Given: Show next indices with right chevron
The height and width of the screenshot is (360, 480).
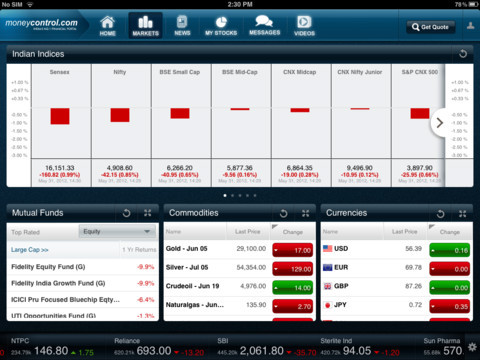Looking at the screenshot, I should click(439, 123).
